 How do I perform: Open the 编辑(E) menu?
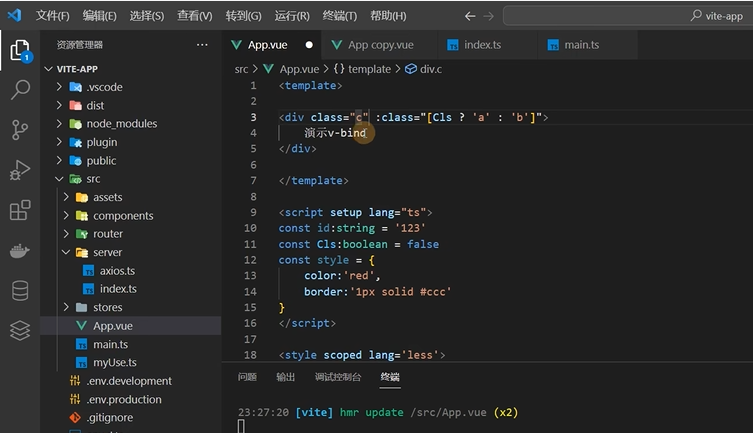tap(99, 16)
